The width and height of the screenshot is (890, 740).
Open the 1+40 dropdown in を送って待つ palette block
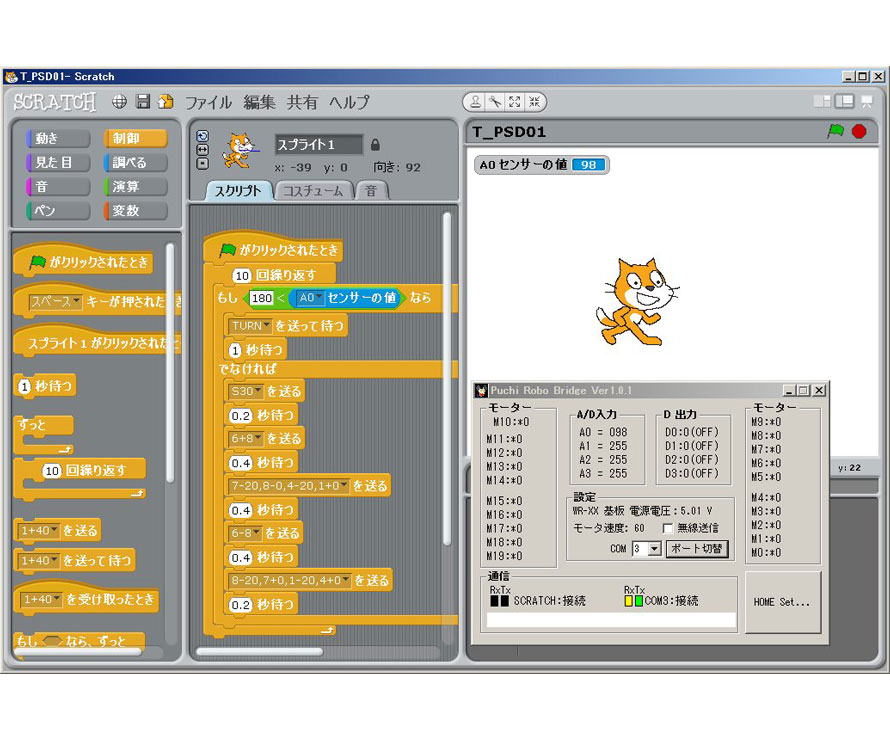[39, 561]
